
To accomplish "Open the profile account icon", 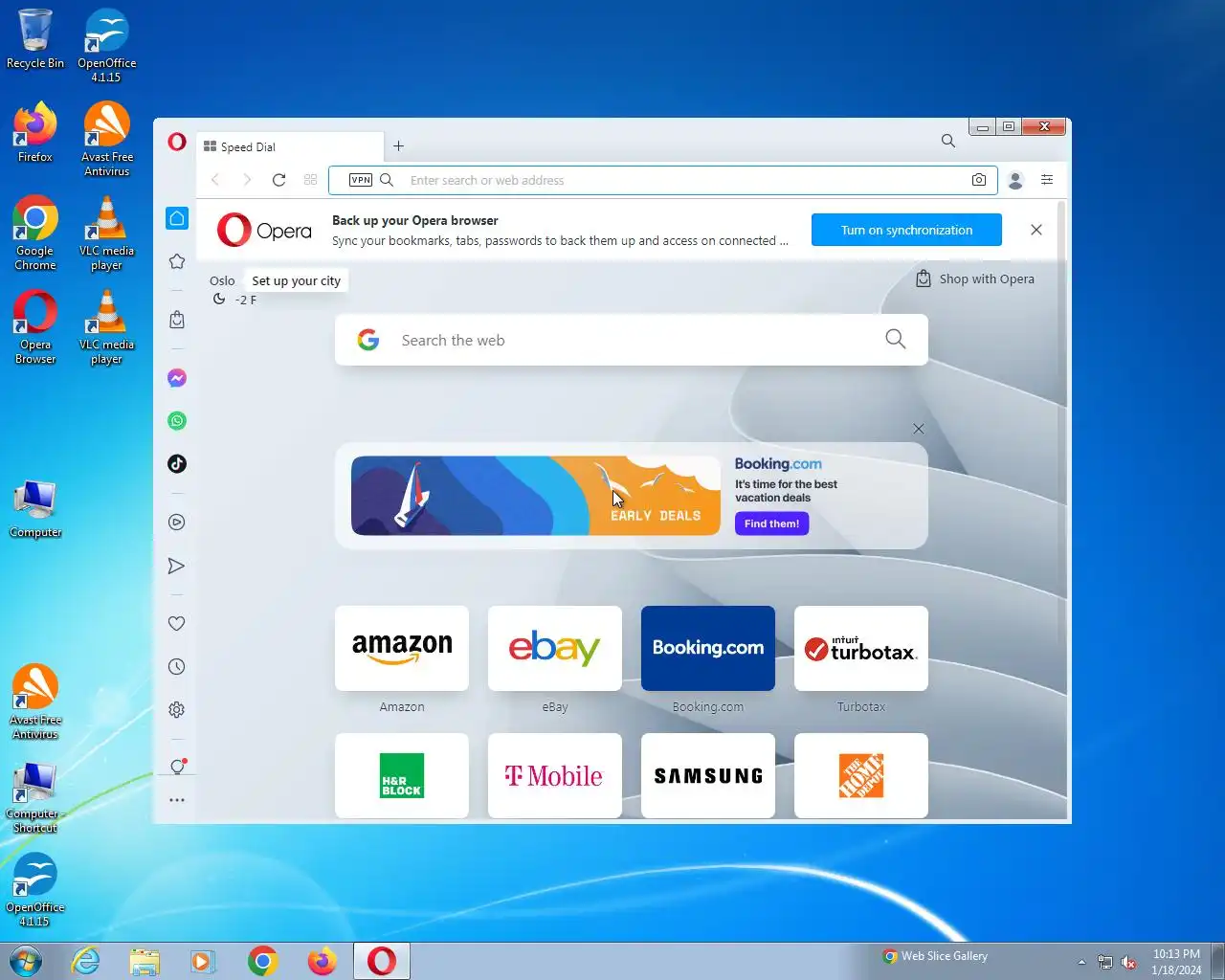I will [x=1015, y=180].
